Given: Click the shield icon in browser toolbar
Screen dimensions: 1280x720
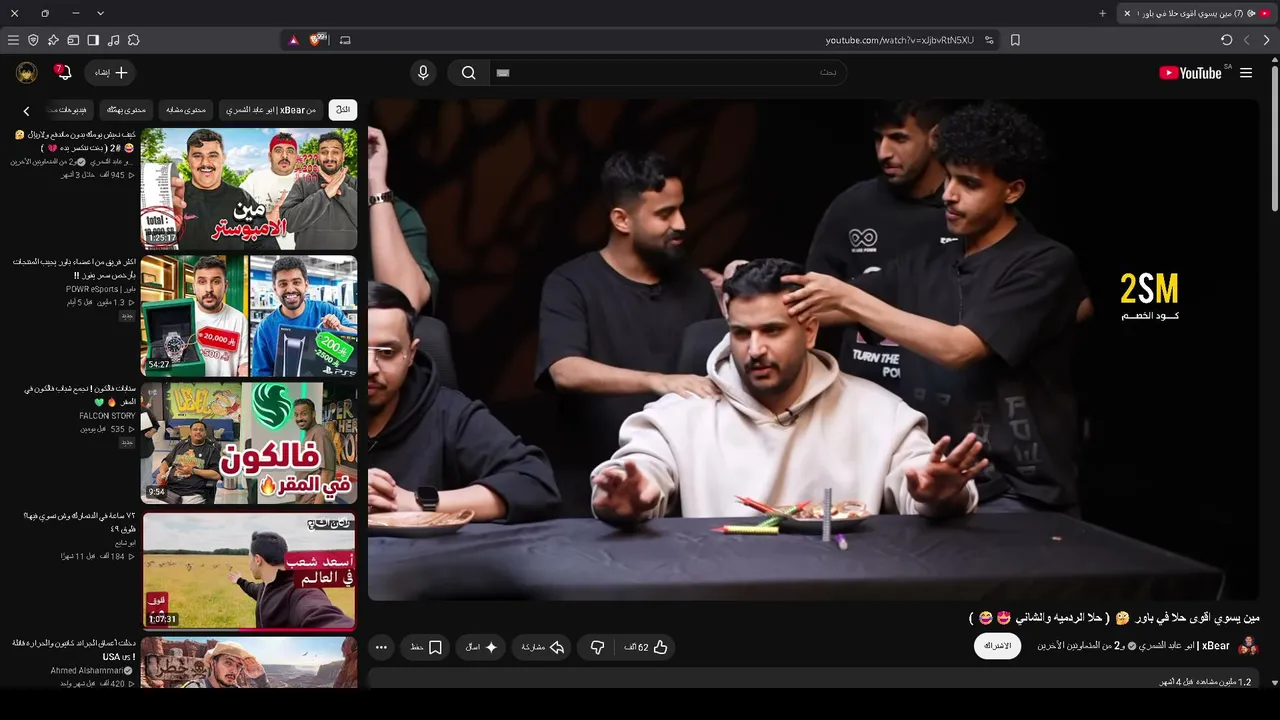Looking at the screenshot, I should pyautogui.click(x=33, y=40).
